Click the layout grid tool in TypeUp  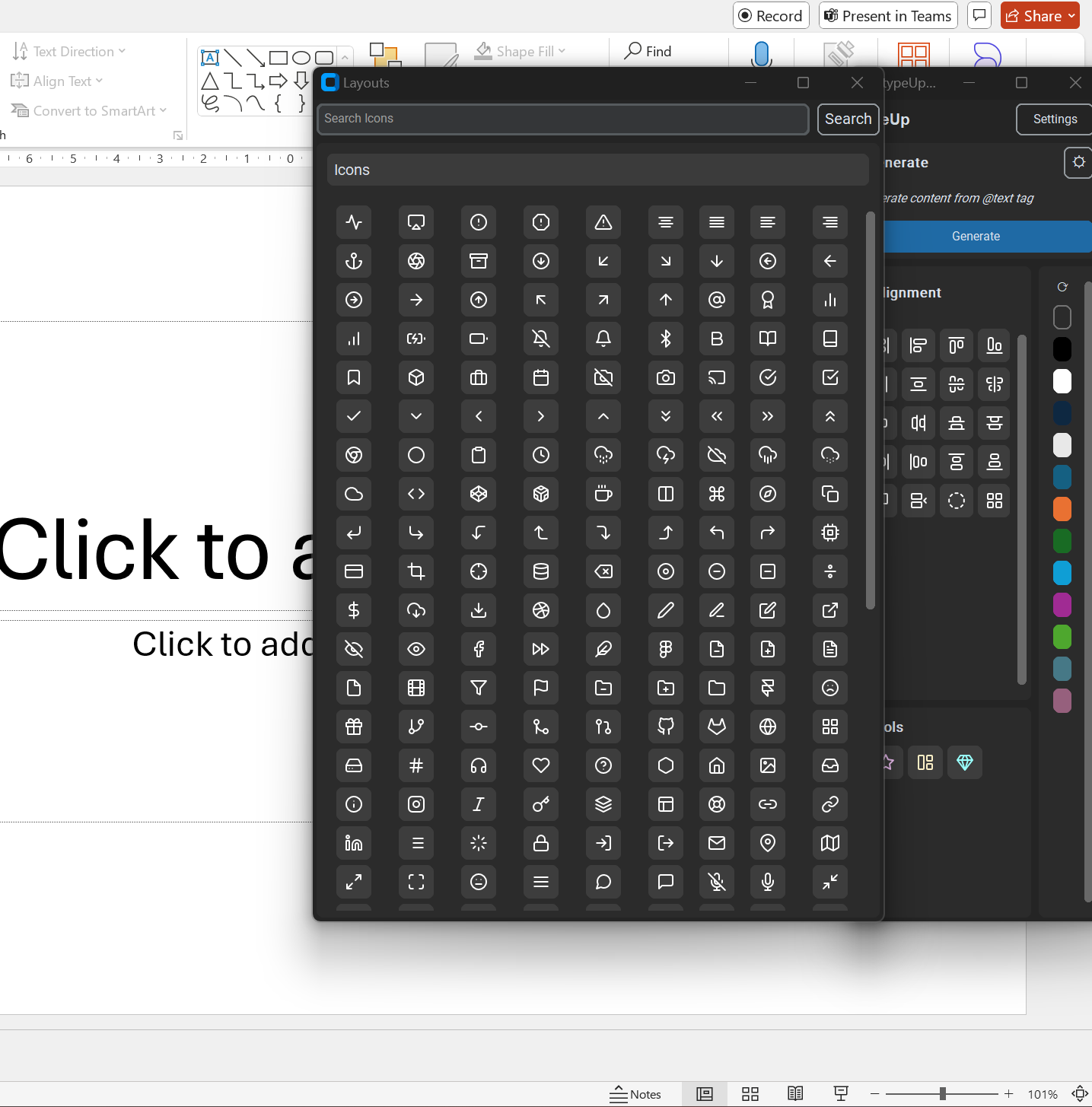925,762
